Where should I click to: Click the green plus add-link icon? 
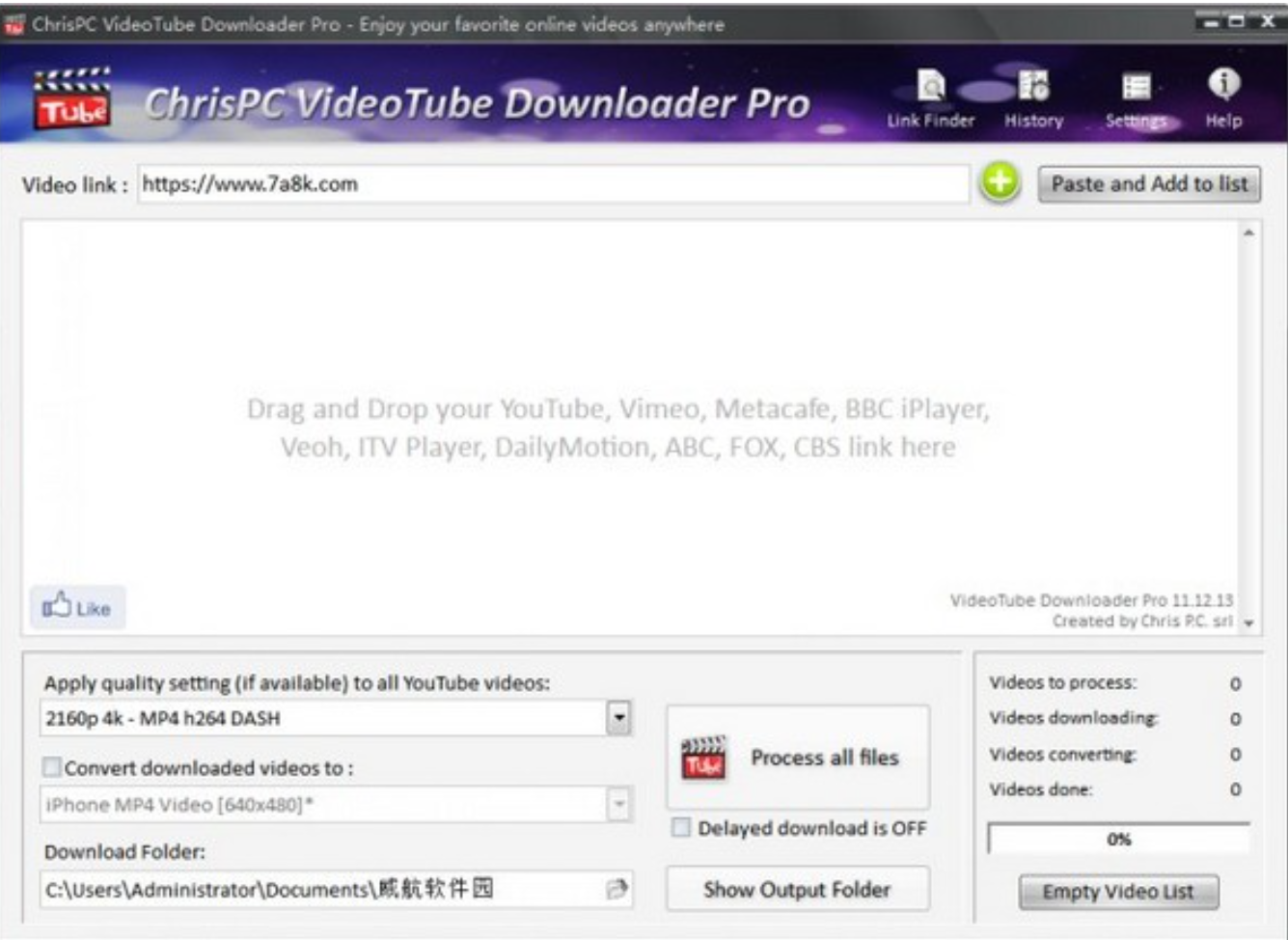(x=1000, y=182)
